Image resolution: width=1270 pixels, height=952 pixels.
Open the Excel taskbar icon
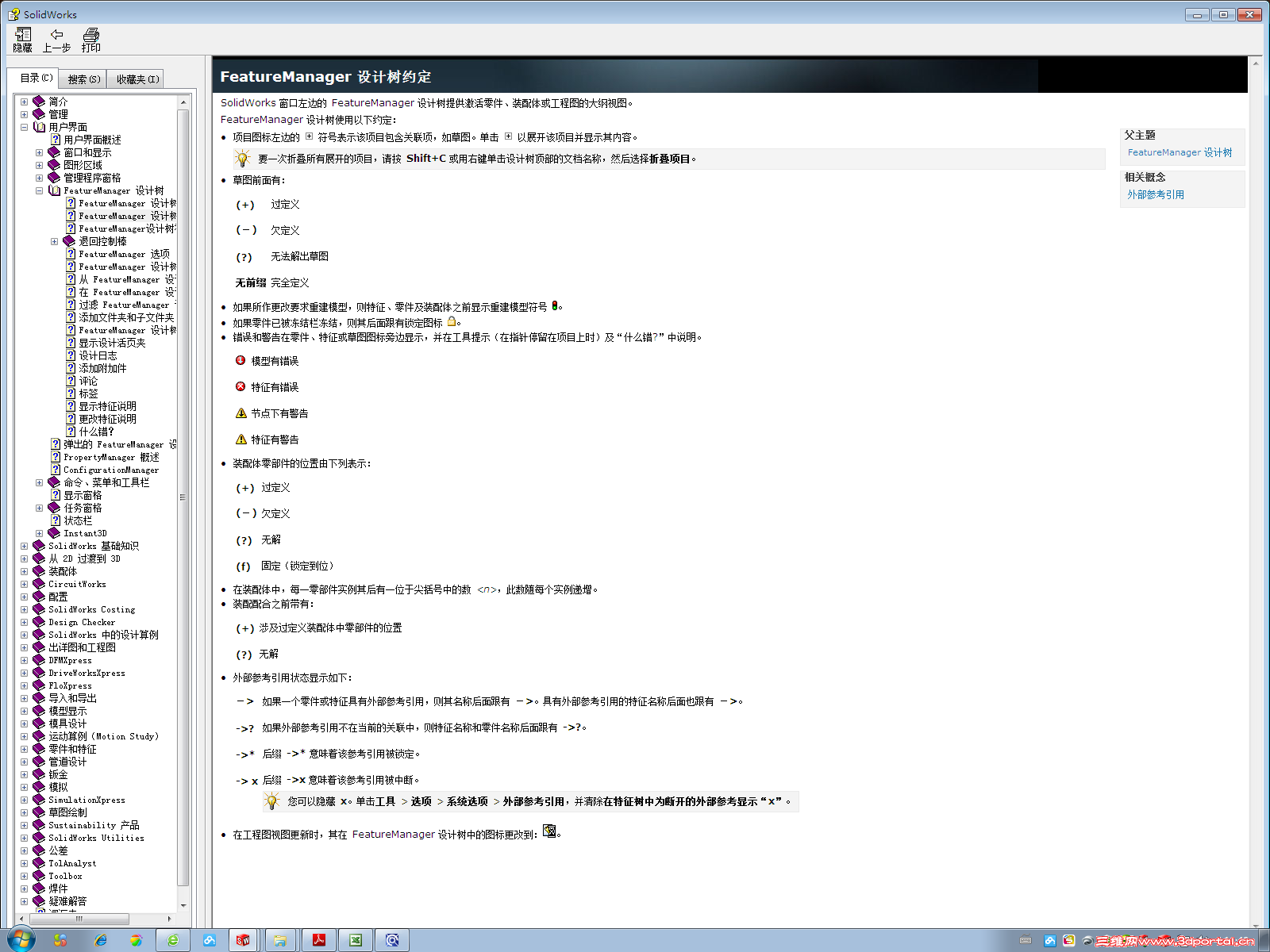(356, 940)
